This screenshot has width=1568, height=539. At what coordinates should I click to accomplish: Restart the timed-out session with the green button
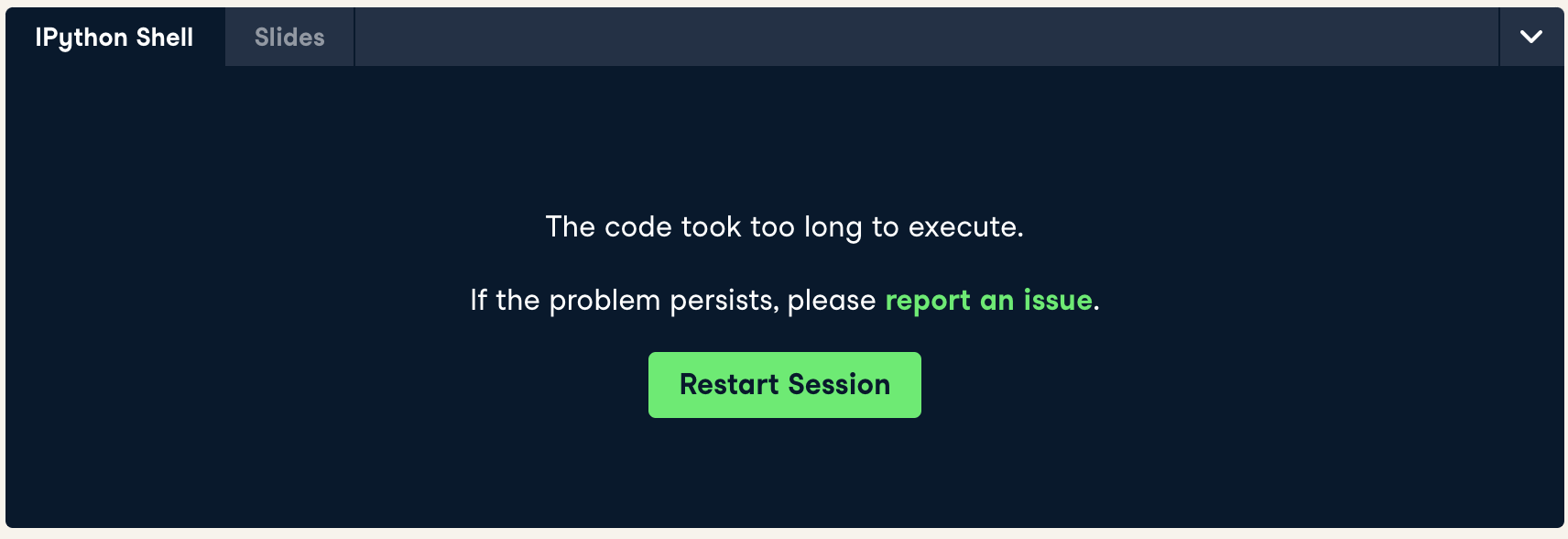785,385
